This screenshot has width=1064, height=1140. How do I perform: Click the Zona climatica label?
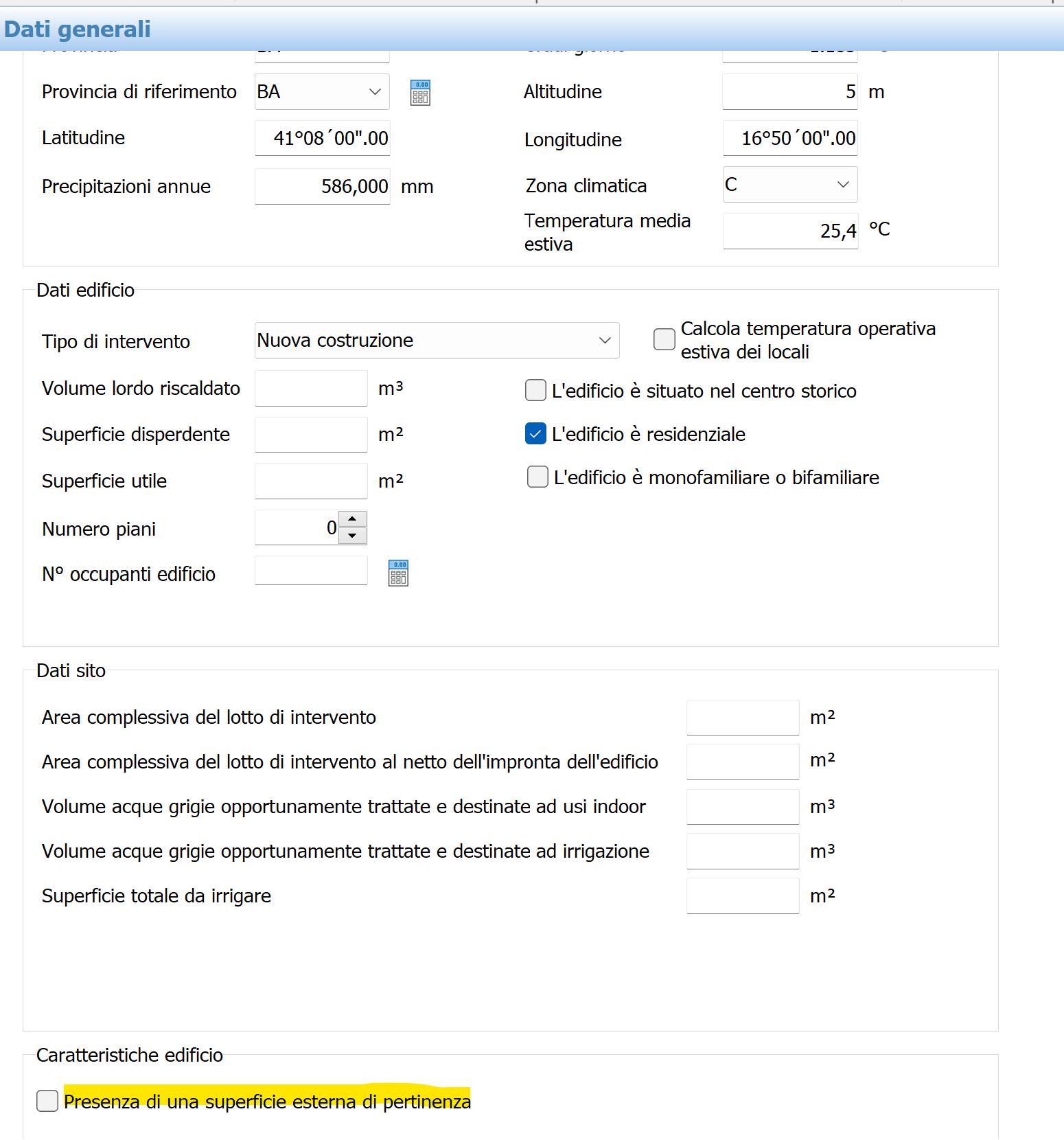pos(586,185)
